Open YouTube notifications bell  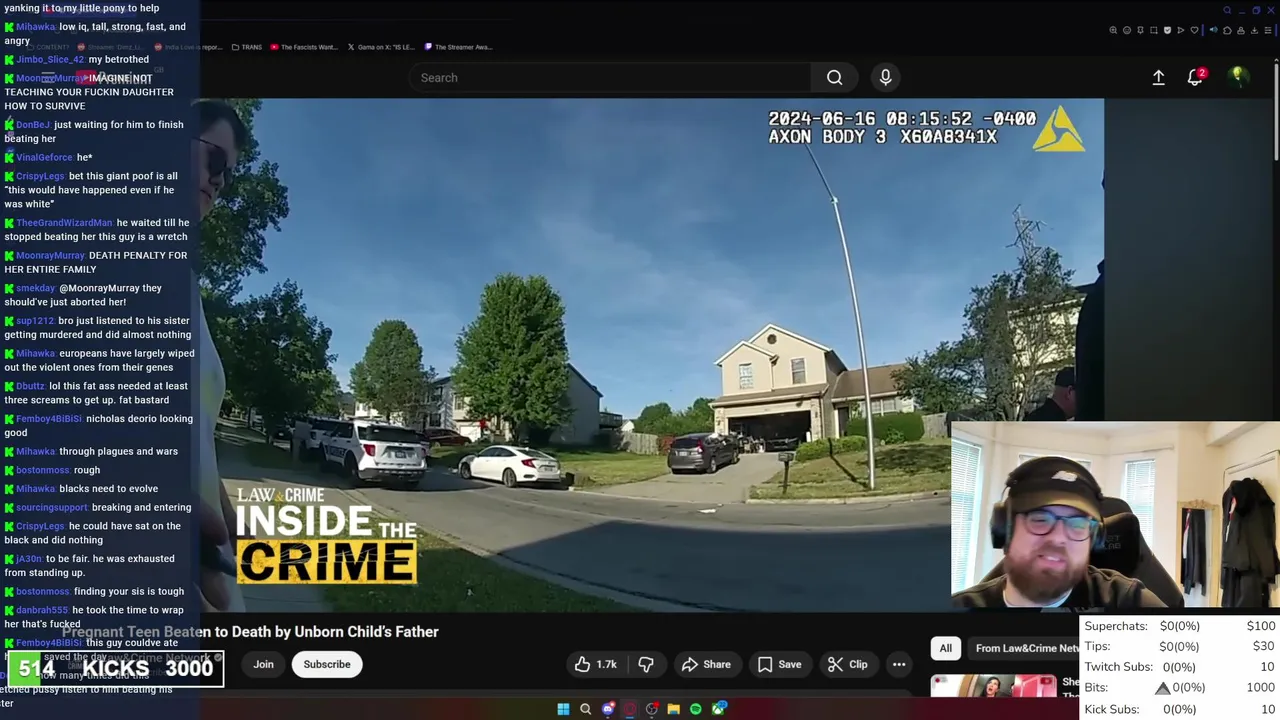pos(1195,77)
